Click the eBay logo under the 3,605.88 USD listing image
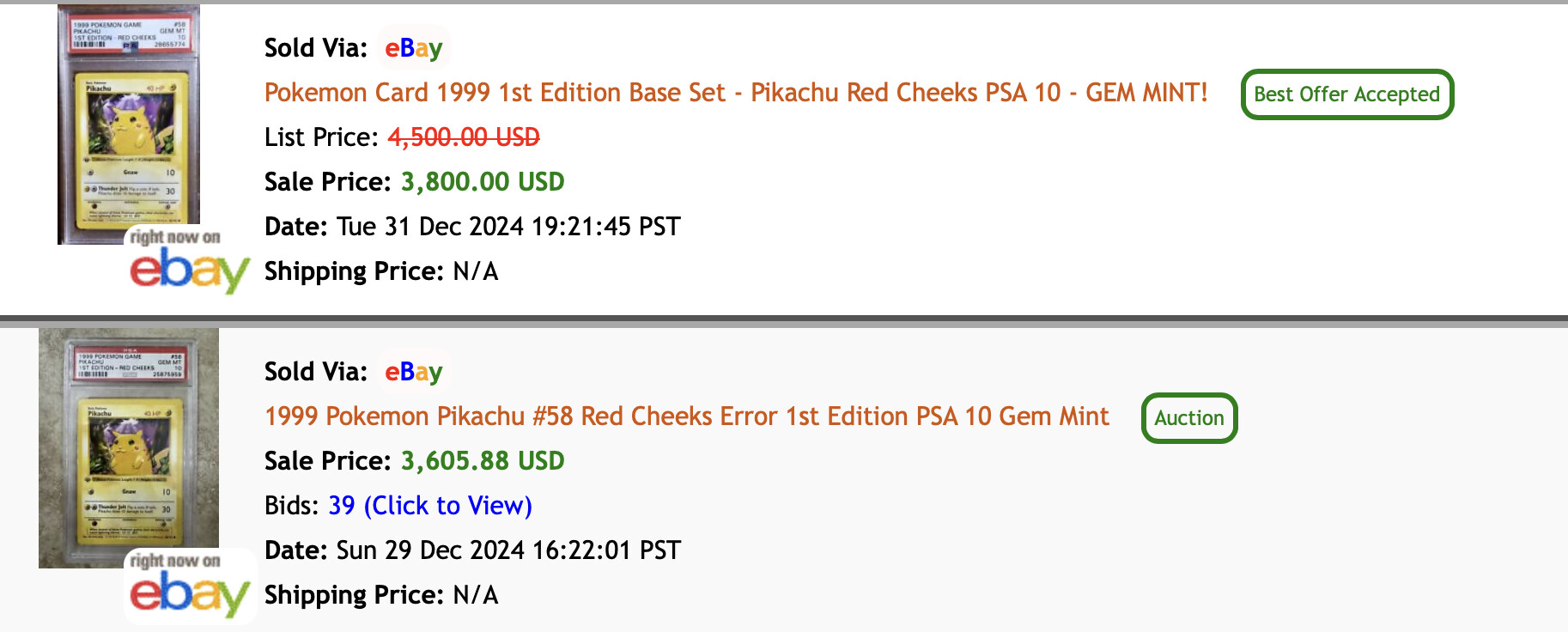Screen dimensions: 1568x632 click(189, 586)
